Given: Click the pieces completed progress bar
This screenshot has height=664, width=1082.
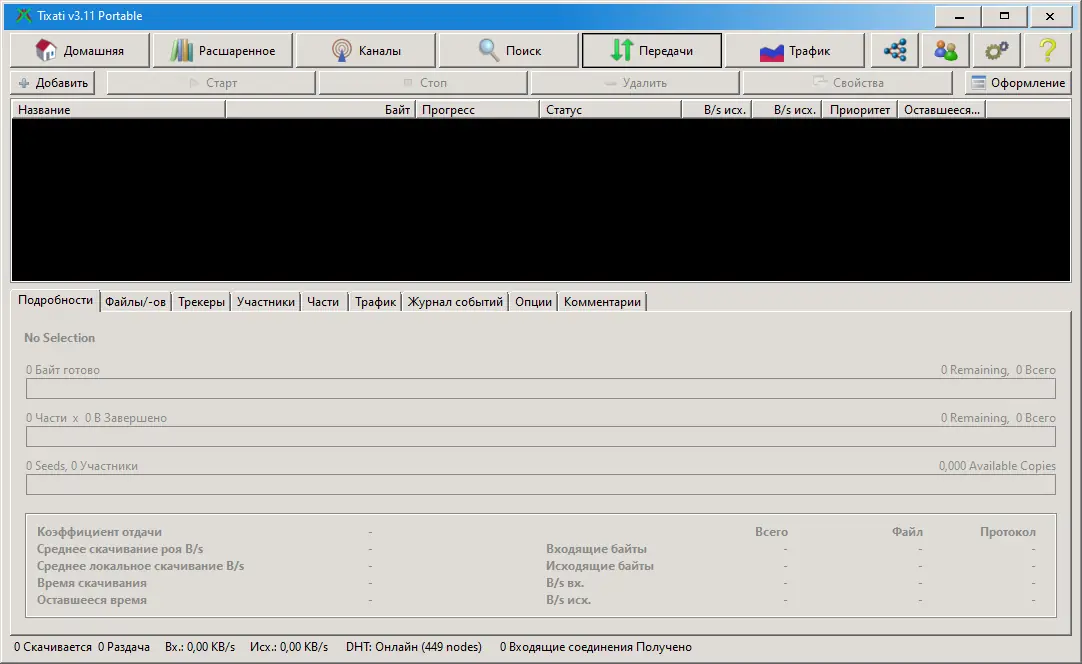Looking at the screenshot, I should (x=541, y=436).
